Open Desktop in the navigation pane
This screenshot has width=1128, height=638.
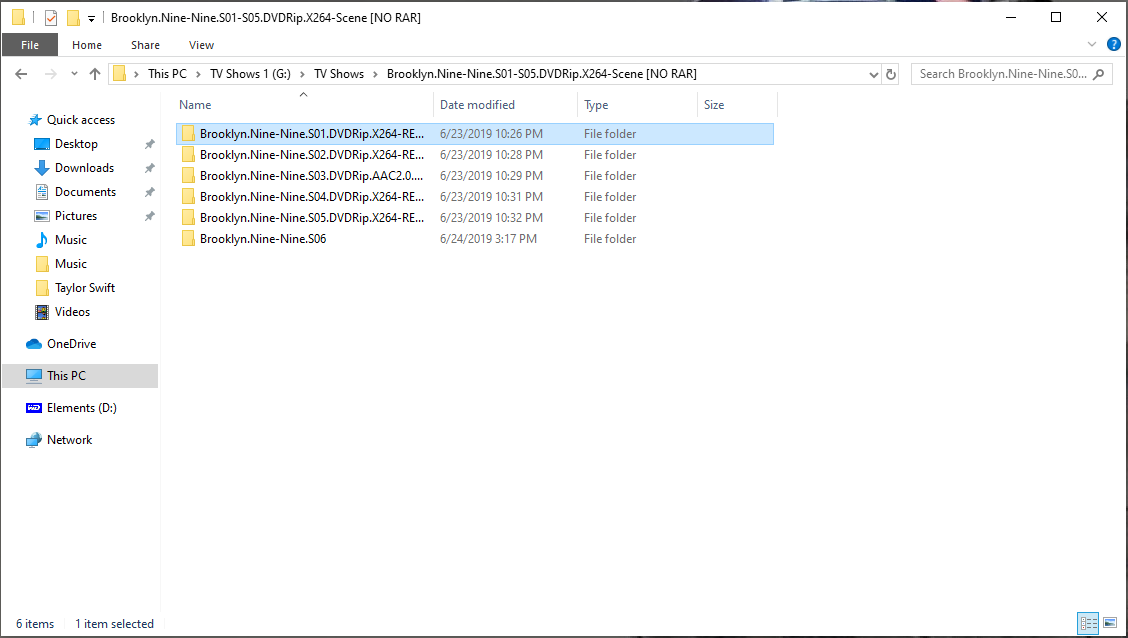pos(76,144)
